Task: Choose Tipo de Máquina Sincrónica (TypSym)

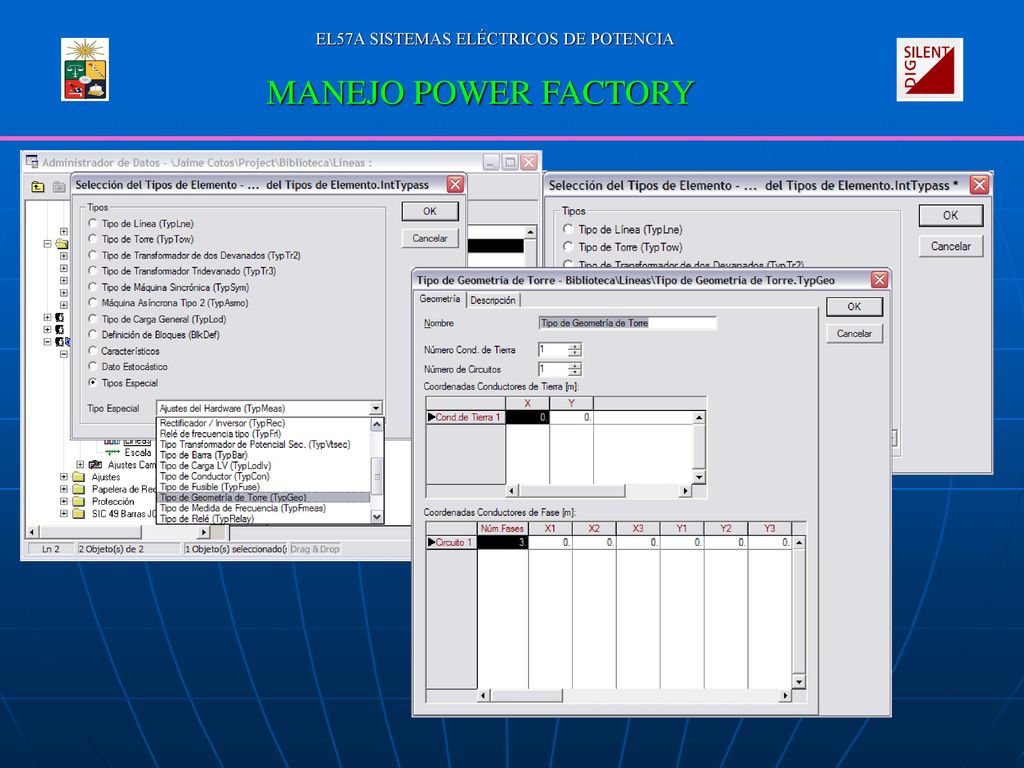Action: tap(93, 287)
